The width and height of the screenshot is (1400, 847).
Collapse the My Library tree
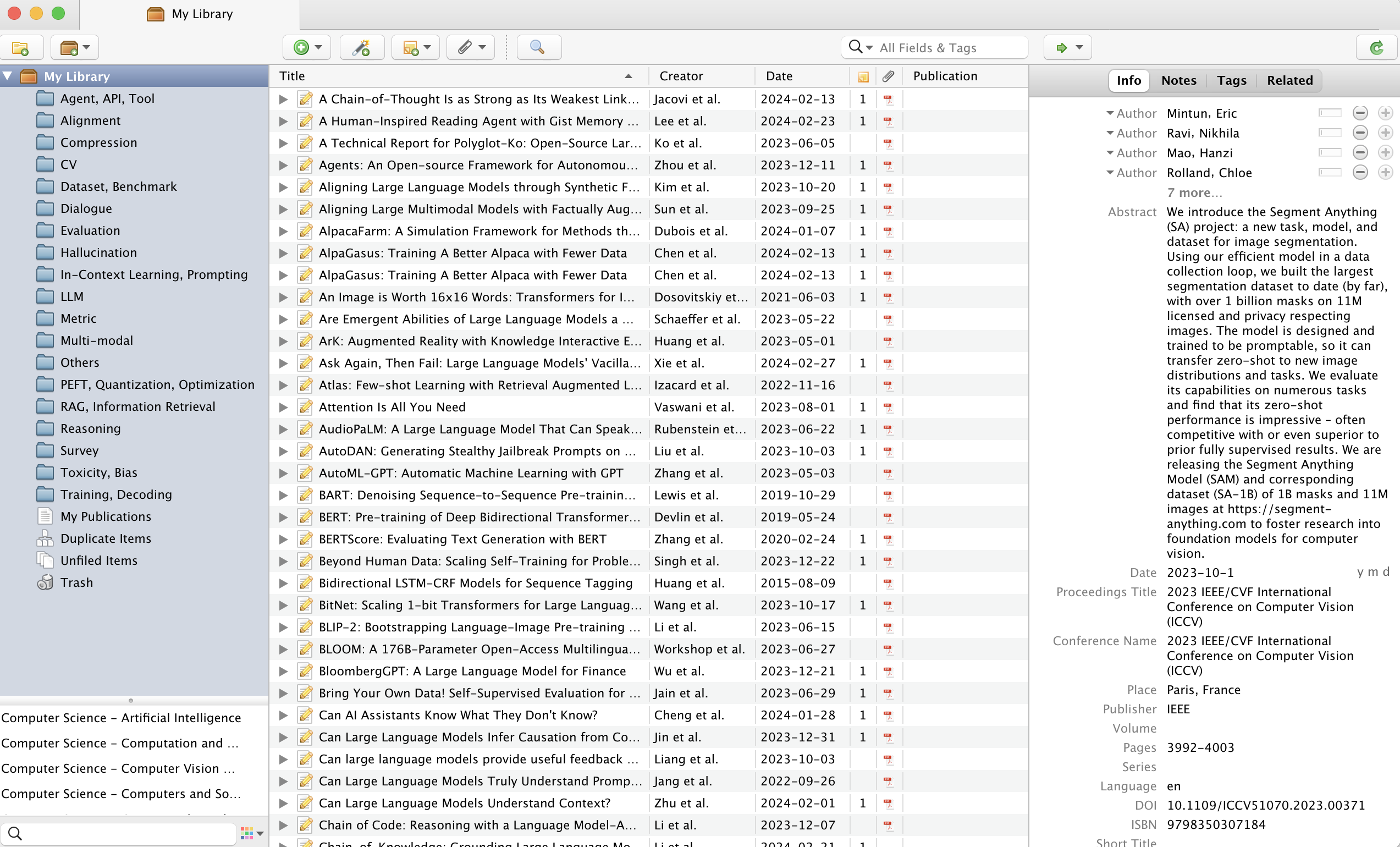pos(8,76)
